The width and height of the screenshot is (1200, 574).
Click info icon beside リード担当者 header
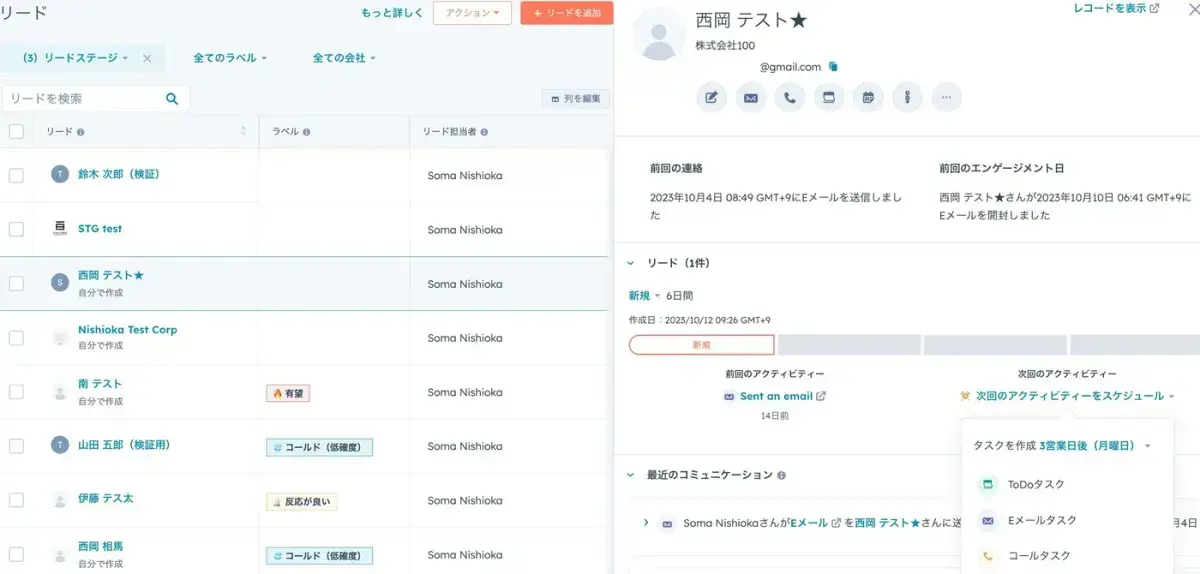(x=484, y=132)
